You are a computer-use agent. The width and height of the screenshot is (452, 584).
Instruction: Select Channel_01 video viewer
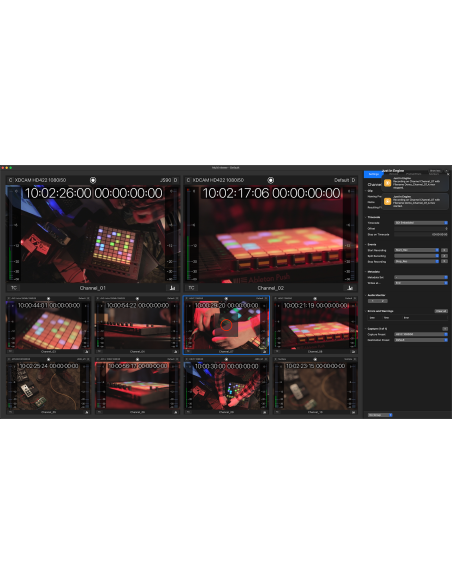tap(93, 234)
